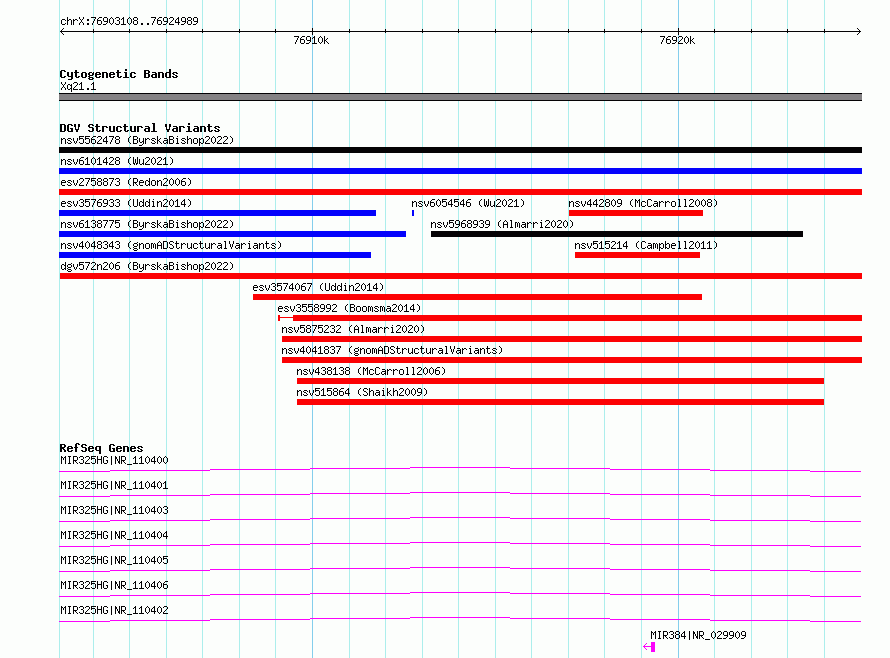
Task: Click the ruler's left end arrow
Action: pos(62,31)
